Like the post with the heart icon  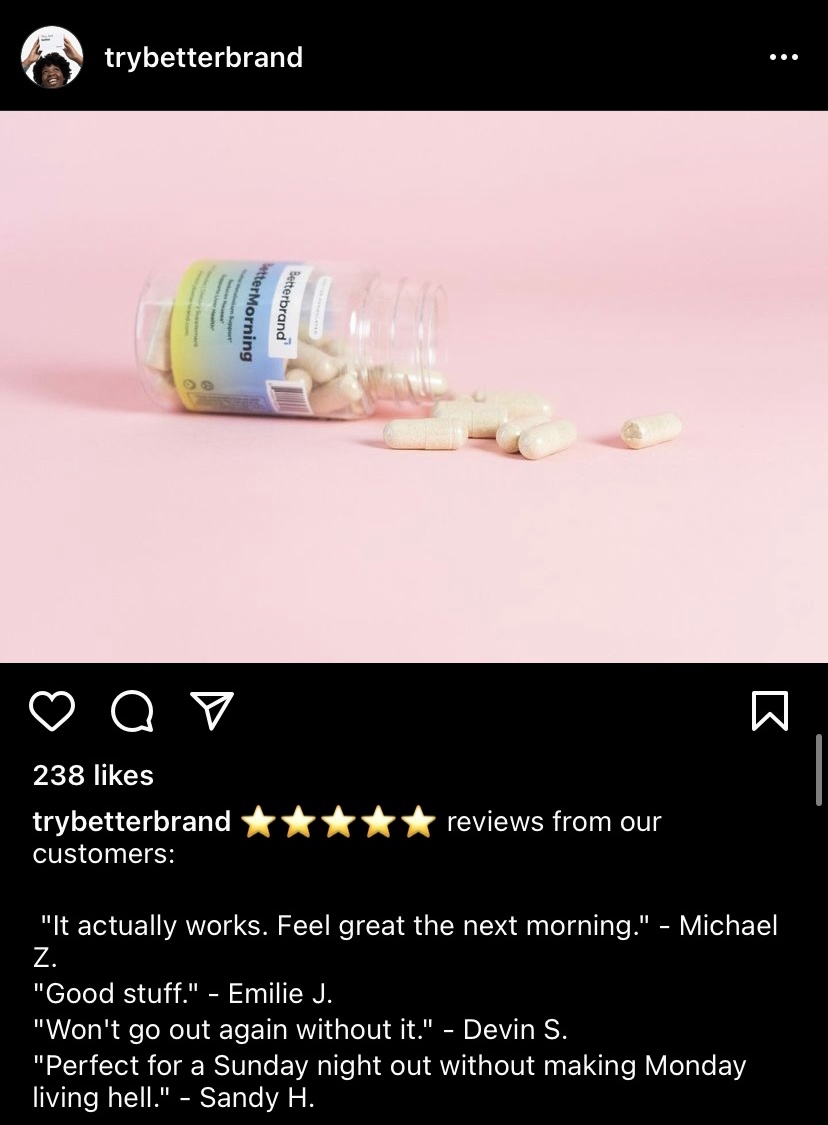coord(52,711)
